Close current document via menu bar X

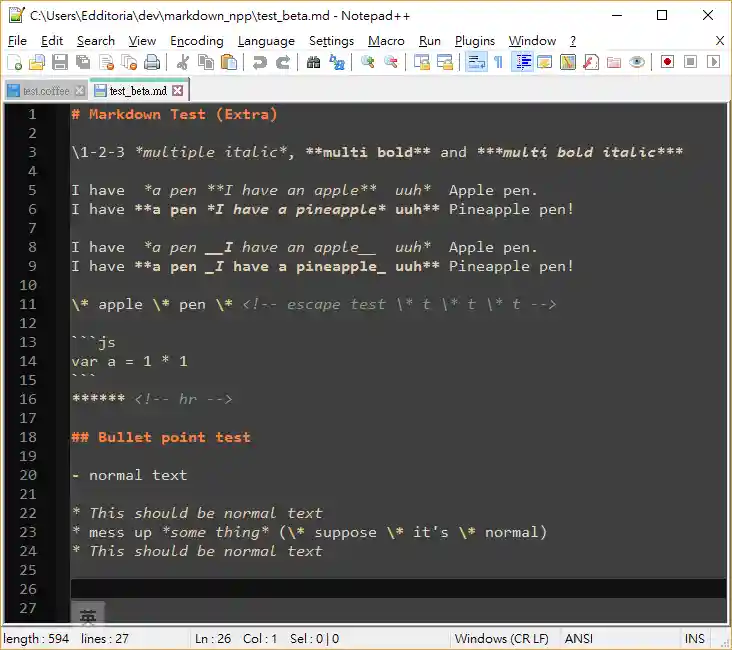pos(720,41)
